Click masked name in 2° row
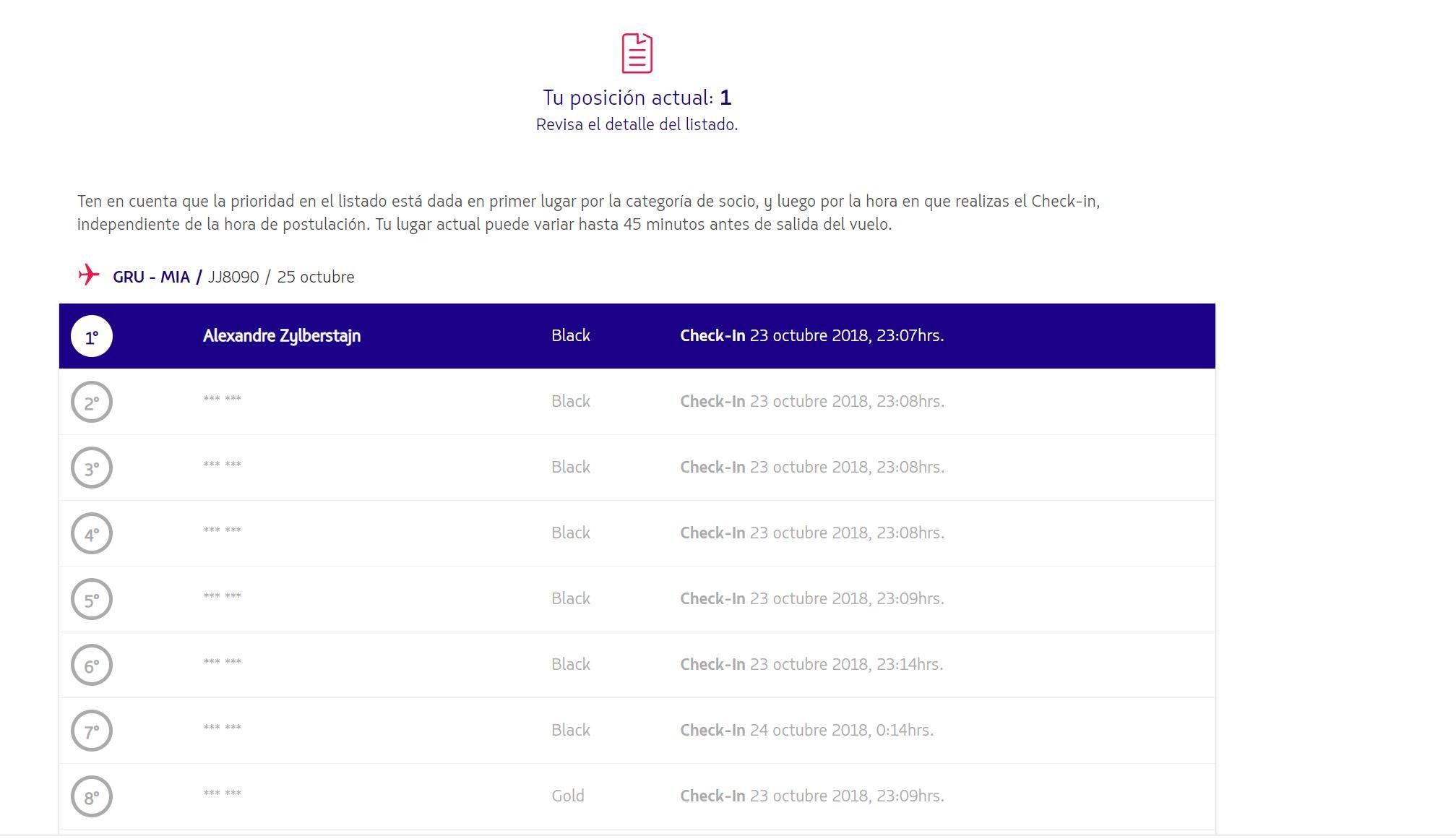The width and height of the screenshot is (1456, 839). point(223,399)
